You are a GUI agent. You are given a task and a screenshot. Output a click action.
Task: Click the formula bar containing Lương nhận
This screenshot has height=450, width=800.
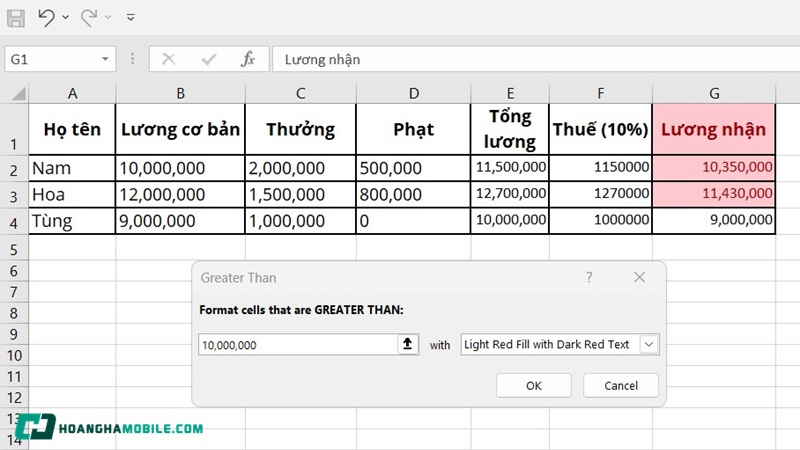pos(536,59)
